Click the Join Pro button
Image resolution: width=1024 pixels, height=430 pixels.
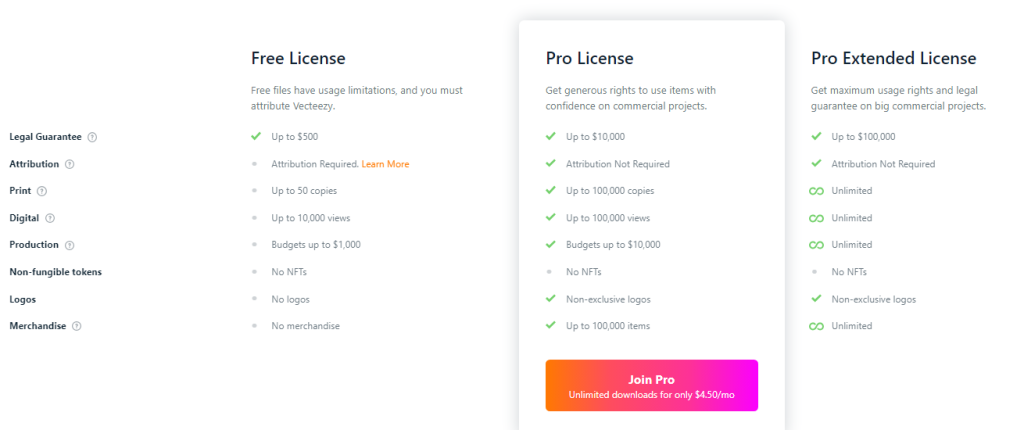(652, 386)
